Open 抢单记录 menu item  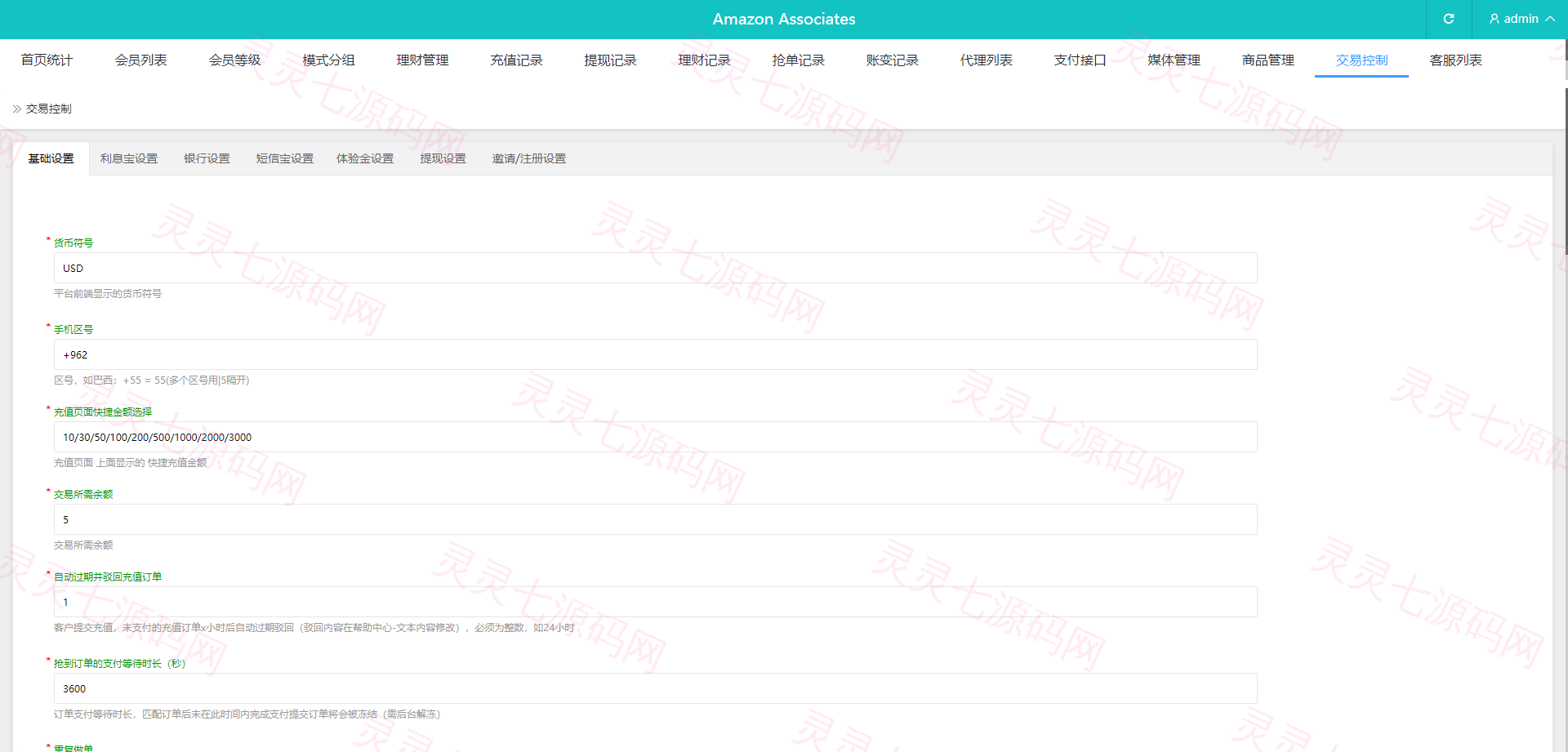[x=798, y=60]
